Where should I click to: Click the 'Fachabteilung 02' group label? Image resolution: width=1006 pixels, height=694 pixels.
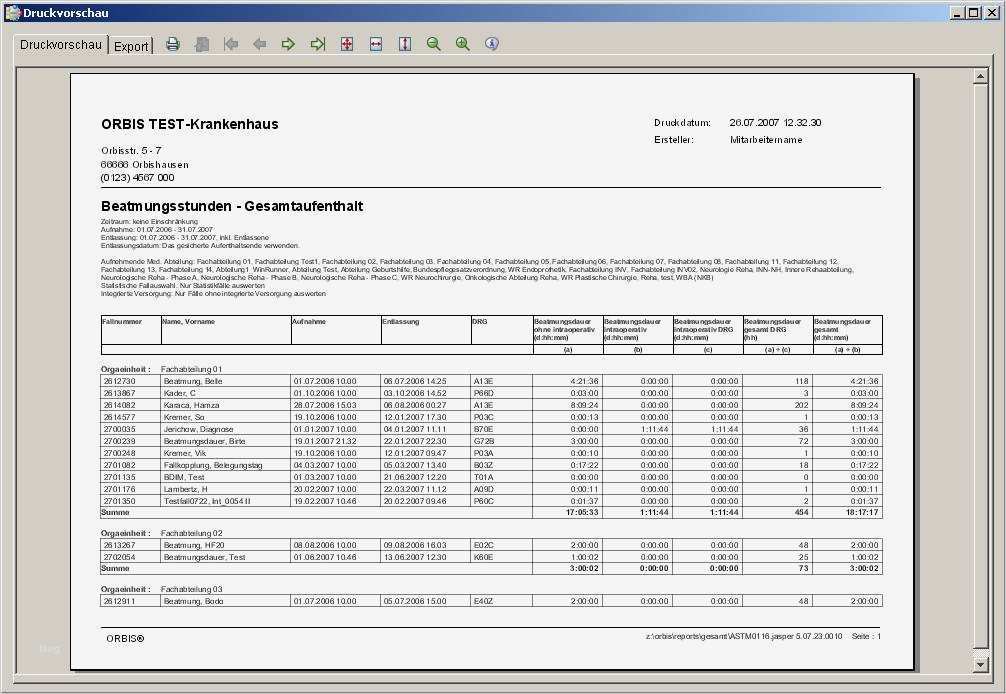[192, 534]
